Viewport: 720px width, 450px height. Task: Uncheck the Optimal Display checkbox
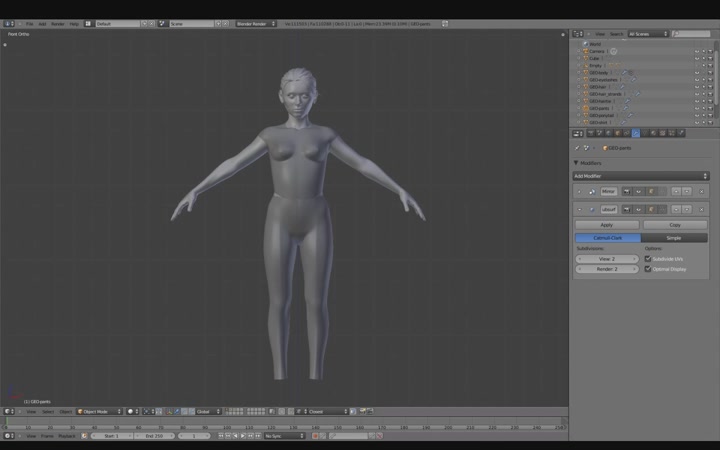(x=648, y=269)
